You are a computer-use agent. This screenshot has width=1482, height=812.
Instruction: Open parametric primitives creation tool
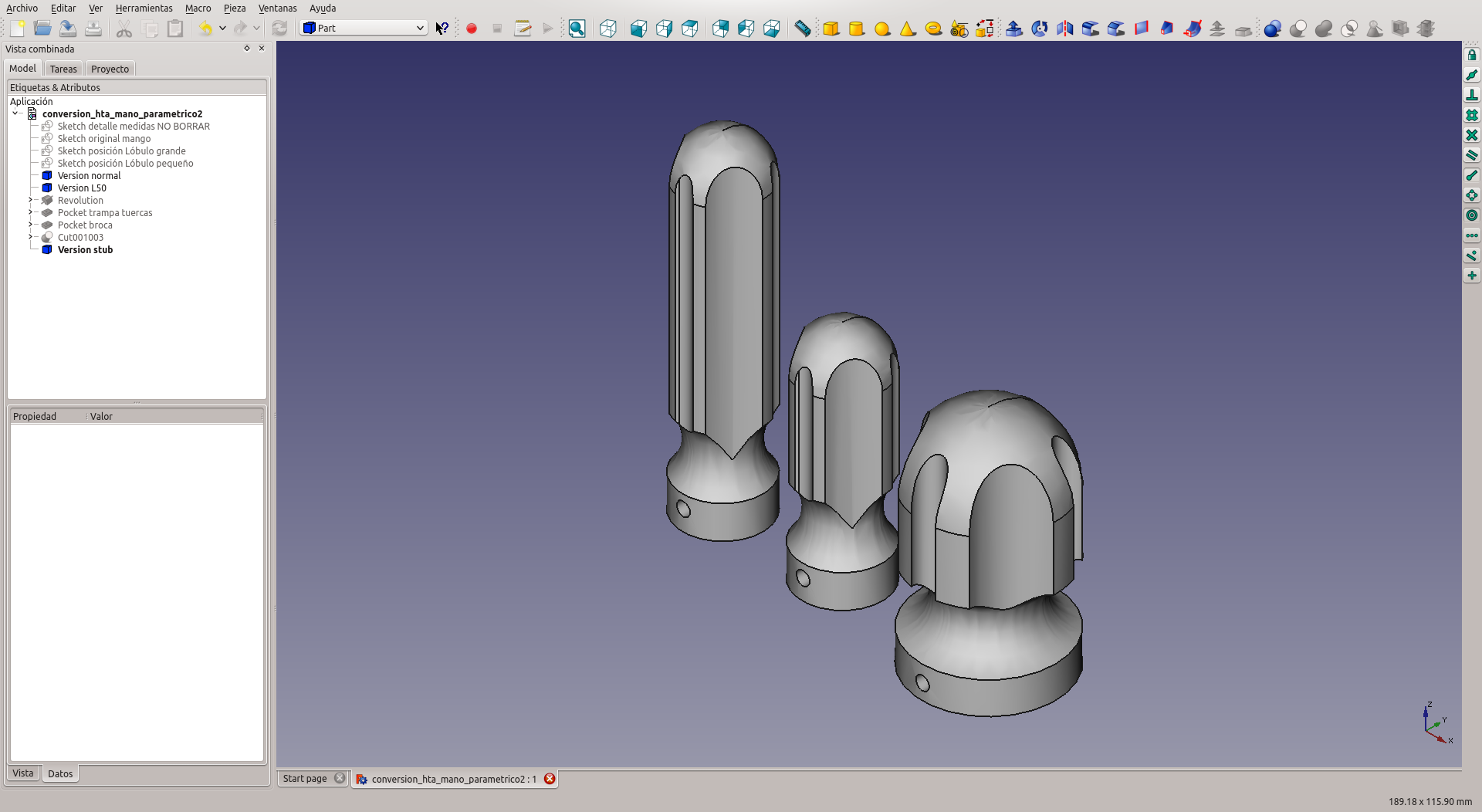tap(959, 29)
